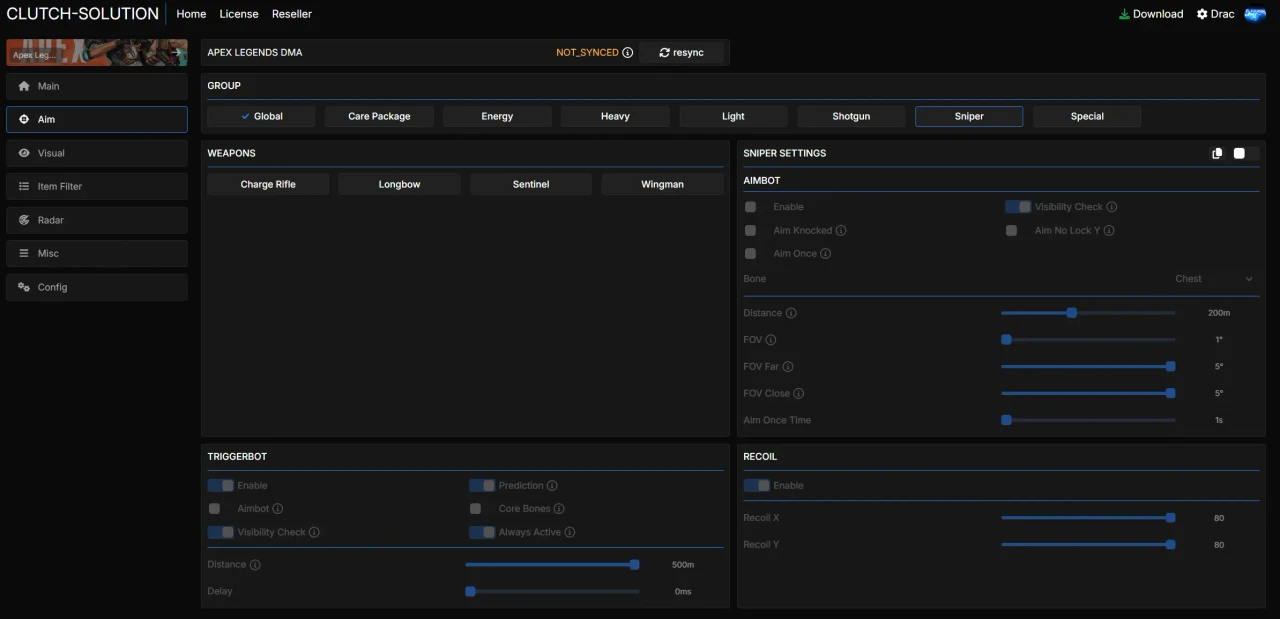Click info icon beside Always Active

(x=570, y=532)
